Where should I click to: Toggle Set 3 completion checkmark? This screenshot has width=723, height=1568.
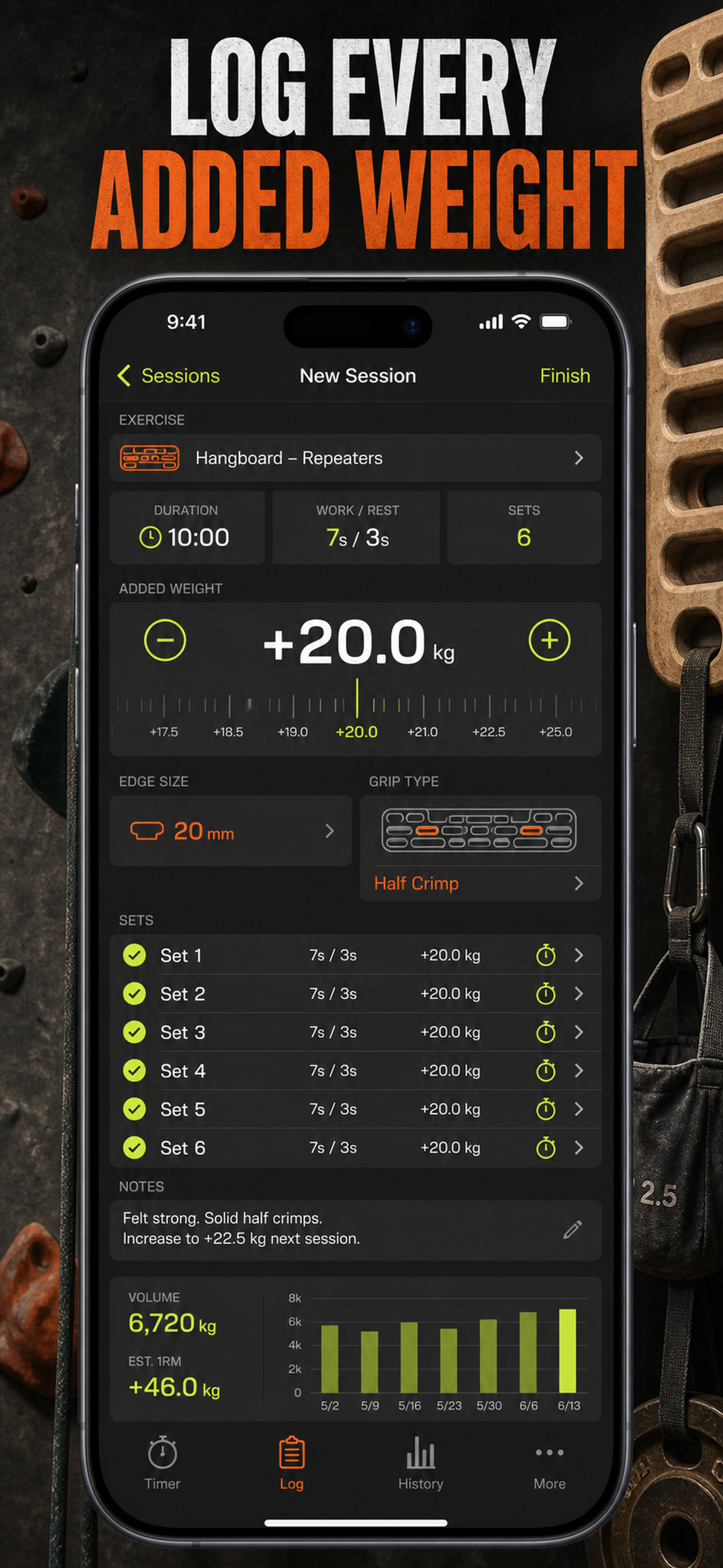tap(135, 1032)
